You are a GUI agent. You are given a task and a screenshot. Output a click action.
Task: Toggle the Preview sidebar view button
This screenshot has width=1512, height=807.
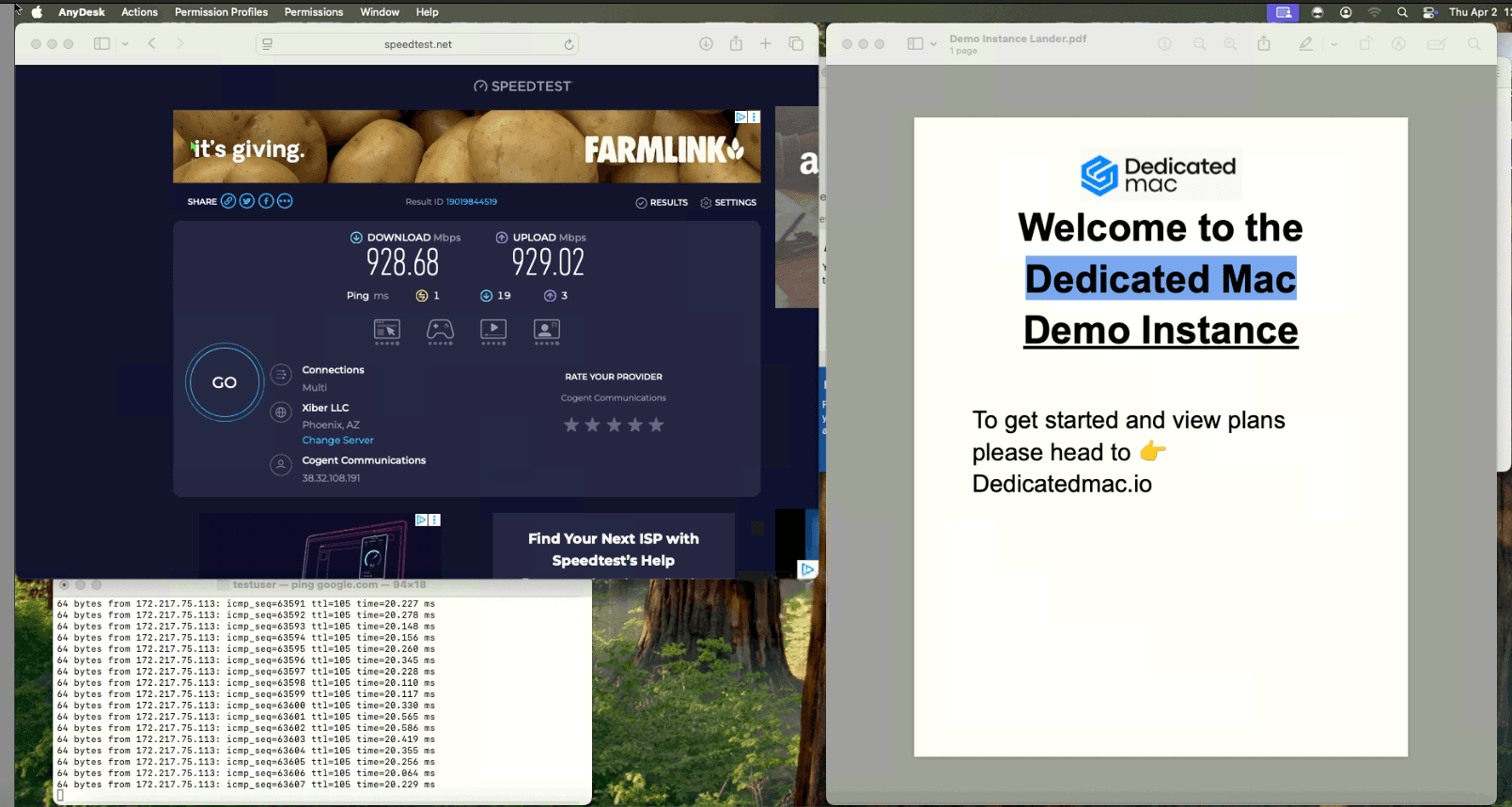point(915,44)
